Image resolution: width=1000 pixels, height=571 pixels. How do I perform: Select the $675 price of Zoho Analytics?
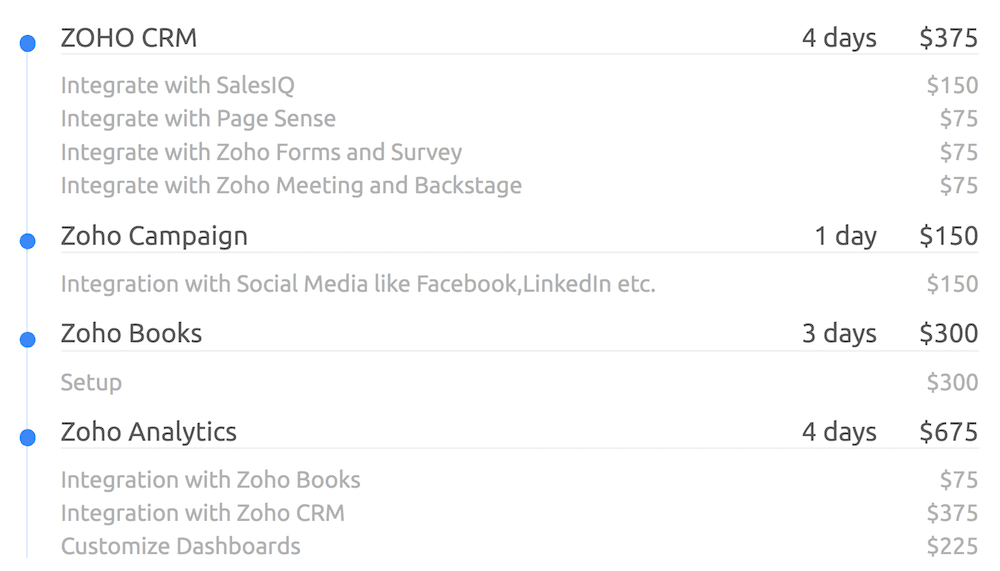click(948, 432)
